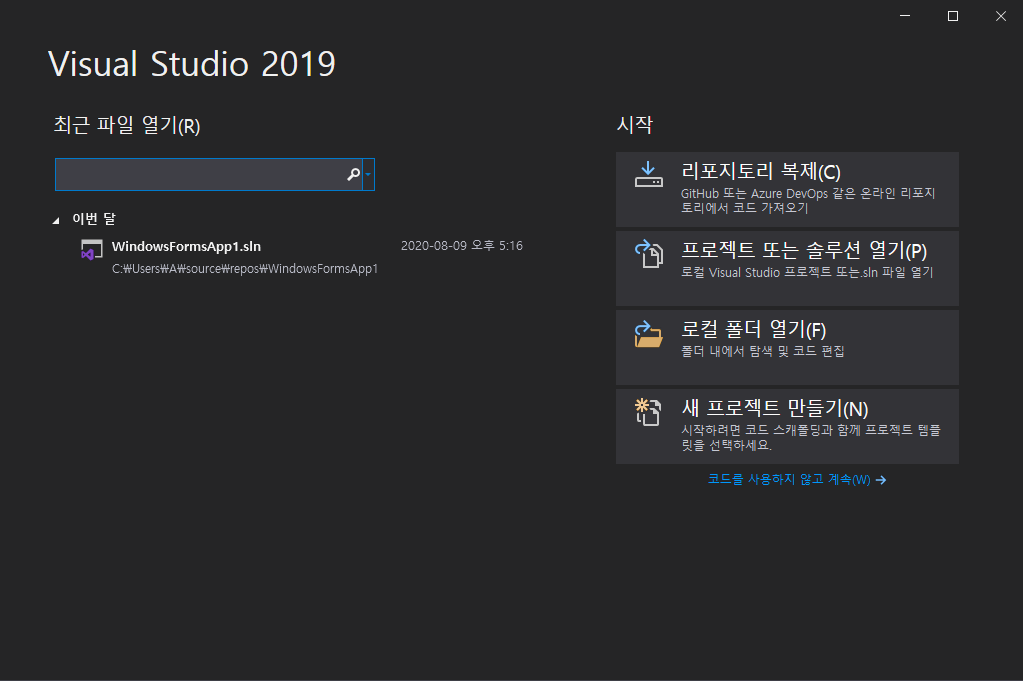Click the path C:\Users\A\source\repos\WindowsFormsApp1
This screenshot has height=681, width=1023.
pos(245,269)
